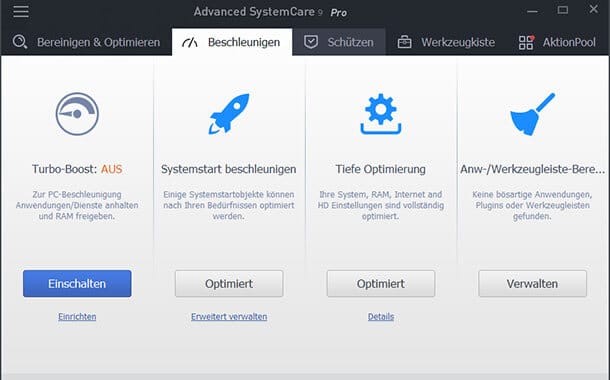Click the Tiefe Optimierung heading
Screen dimensions: 610x380
click(380, 169)
